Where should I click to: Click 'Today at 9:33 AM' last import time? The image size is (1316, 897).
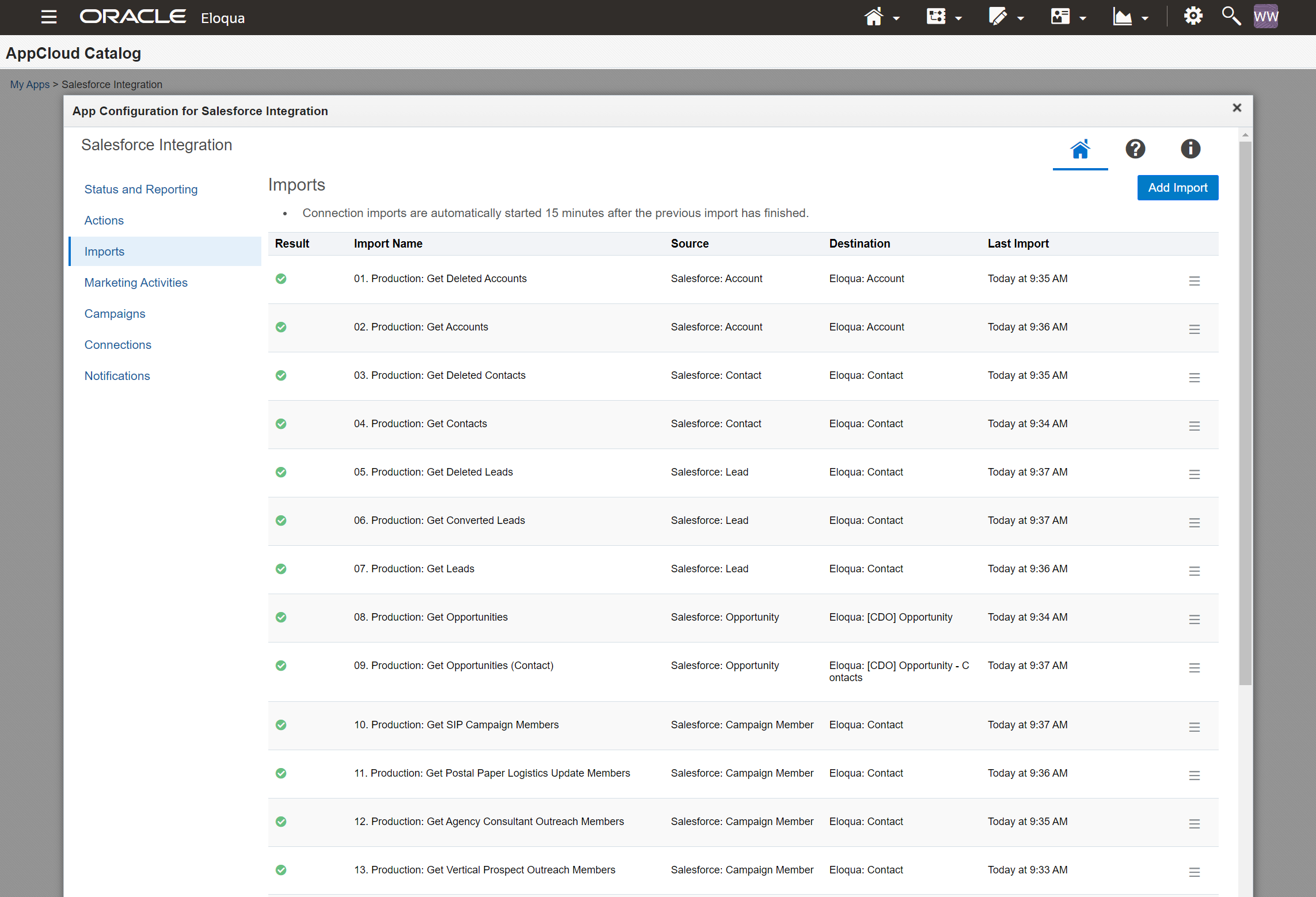pyautogui.click(x=1028, y=870)
